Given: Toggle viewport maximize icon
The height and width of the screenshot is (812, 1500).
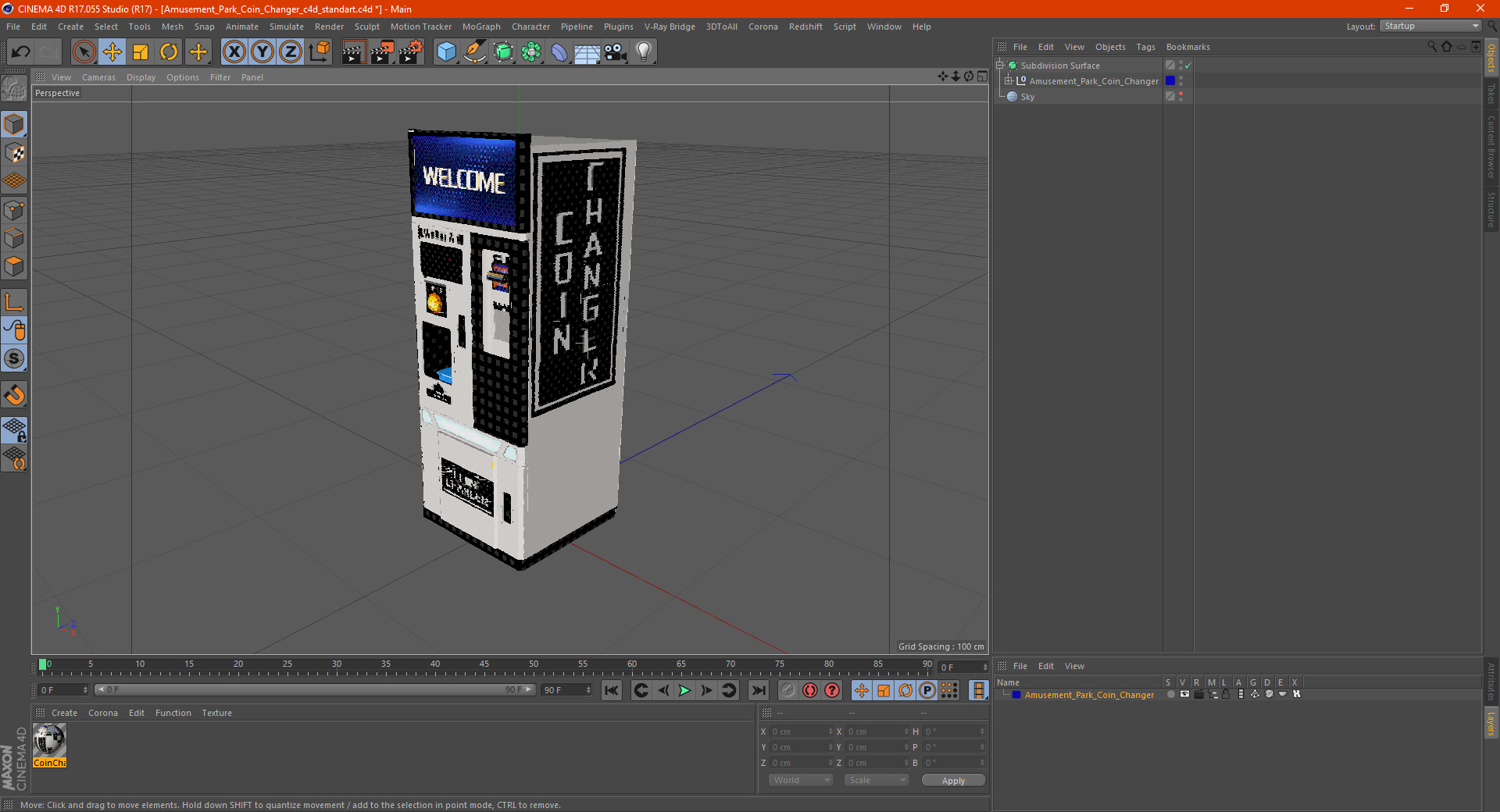Looking at the screenshot, I should pos(982,77).
